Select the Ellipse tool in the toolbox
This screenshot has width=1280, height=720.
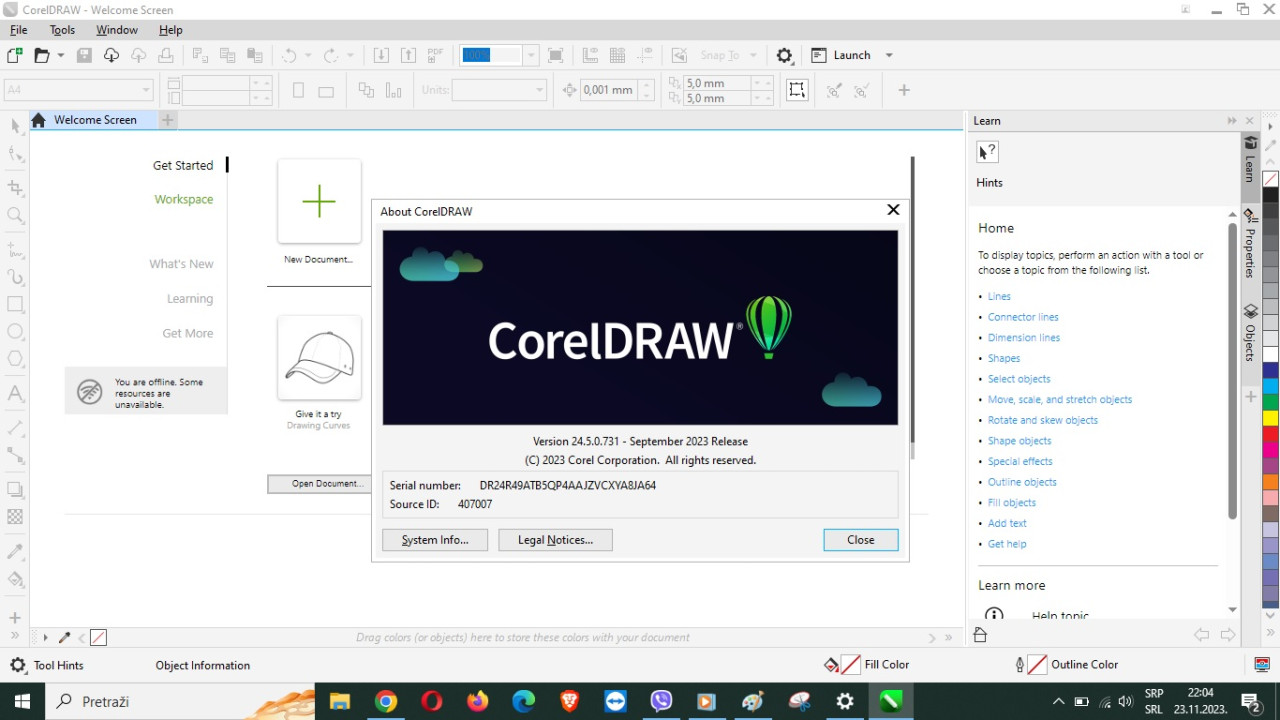(15, 331)
